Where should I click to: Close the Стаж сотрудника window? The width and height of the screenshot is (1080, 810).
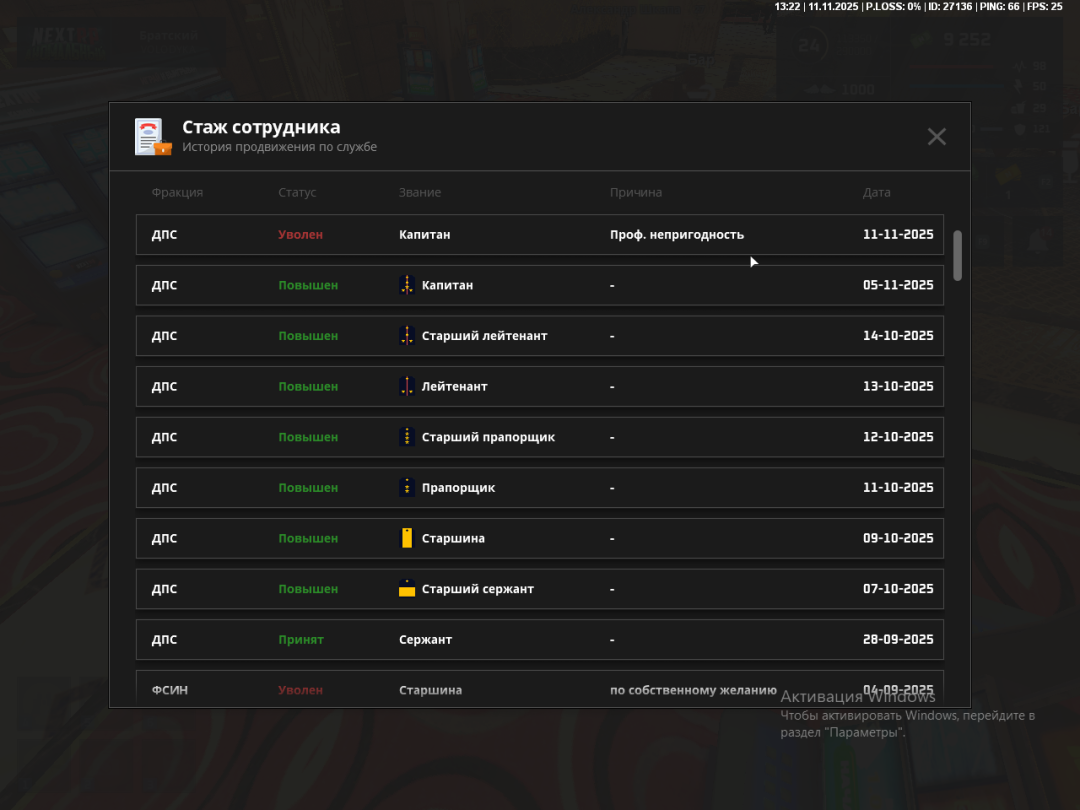[936, 137]
